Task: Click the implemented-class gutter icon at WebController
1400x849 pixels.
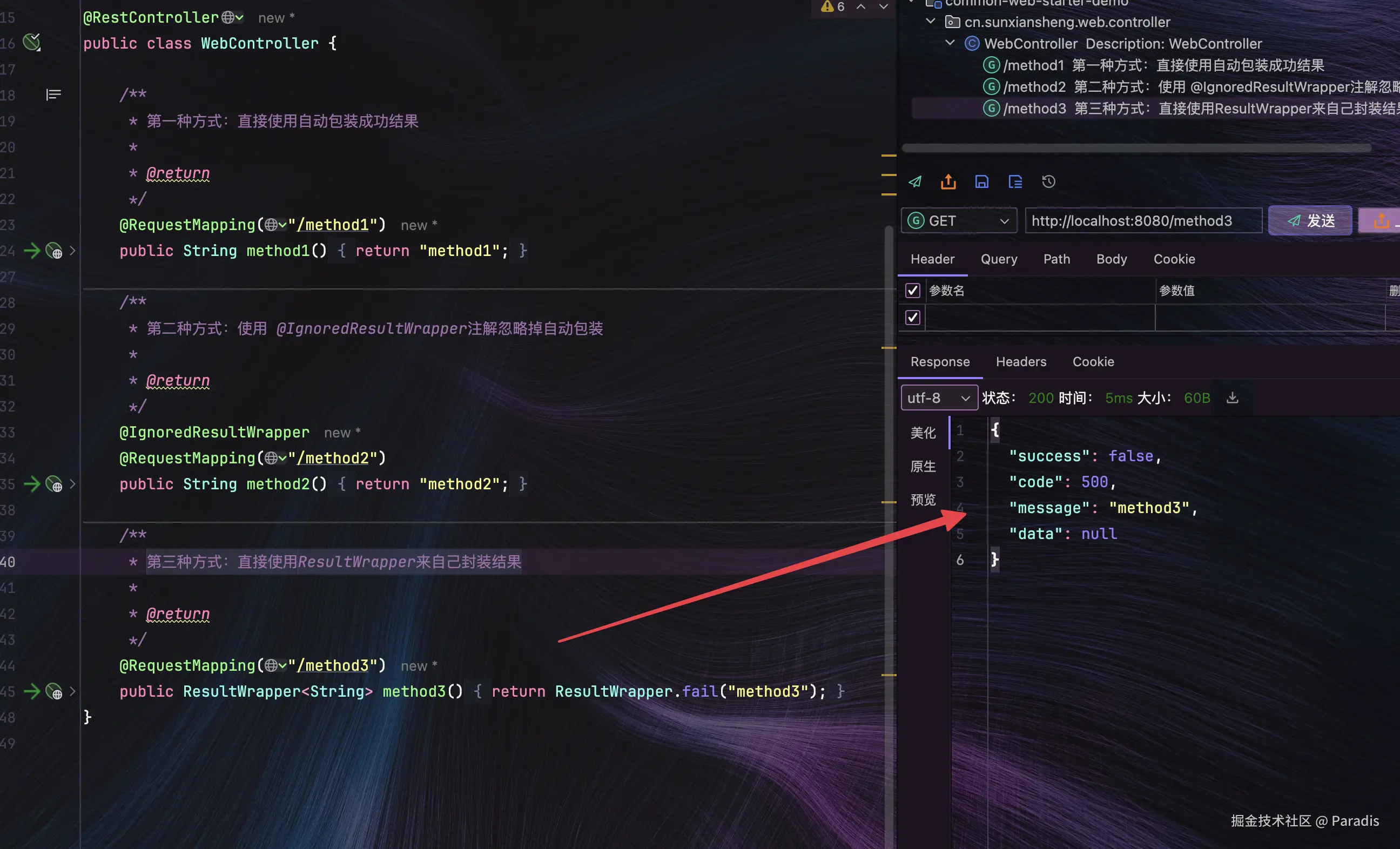Action: (32, 42)
